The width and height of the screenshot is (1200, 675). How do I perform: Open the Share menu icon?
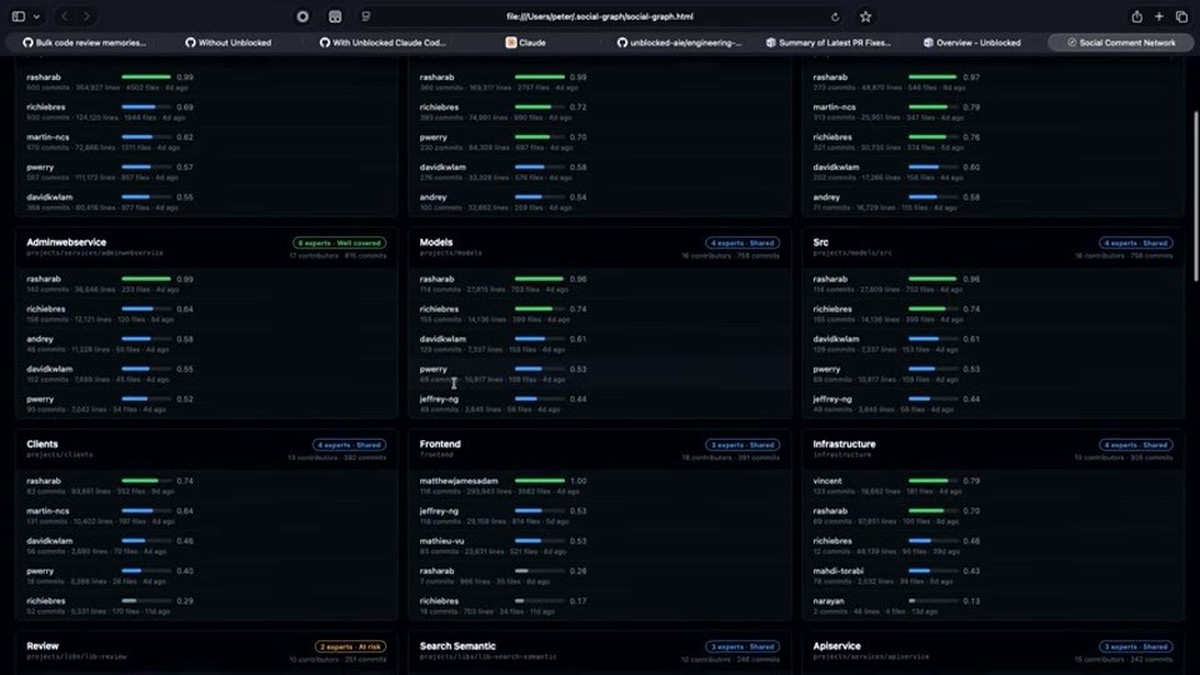[x=1137, y=17]
